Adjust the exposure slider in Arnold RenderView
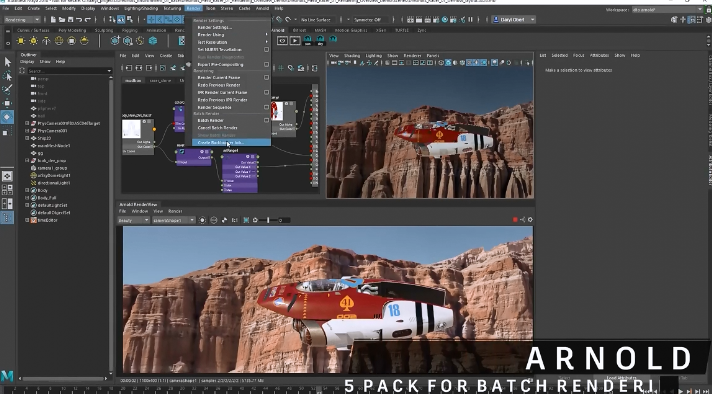 tap(269, 220)
